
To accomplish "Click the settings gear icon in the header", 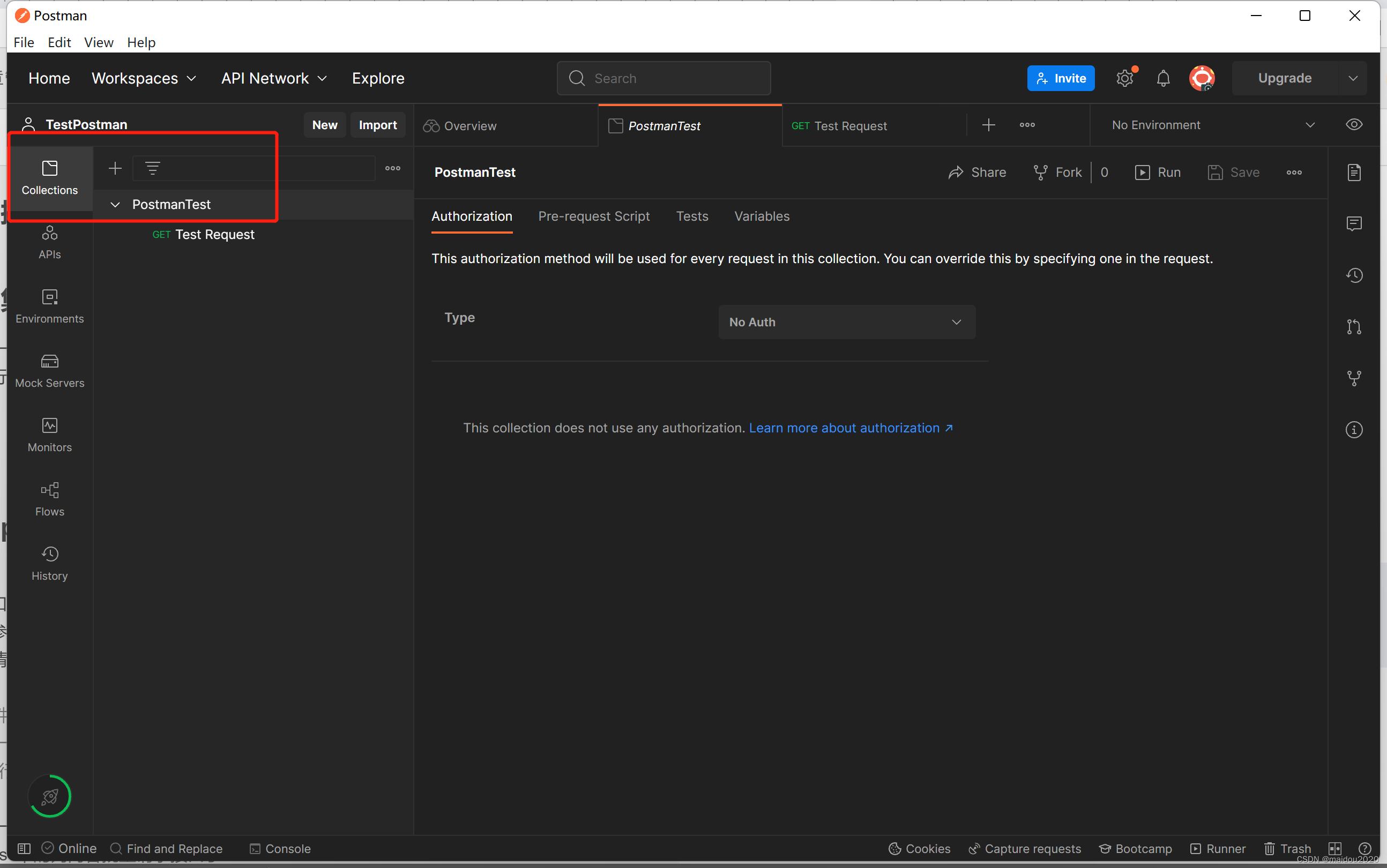I will [1124, 78].
